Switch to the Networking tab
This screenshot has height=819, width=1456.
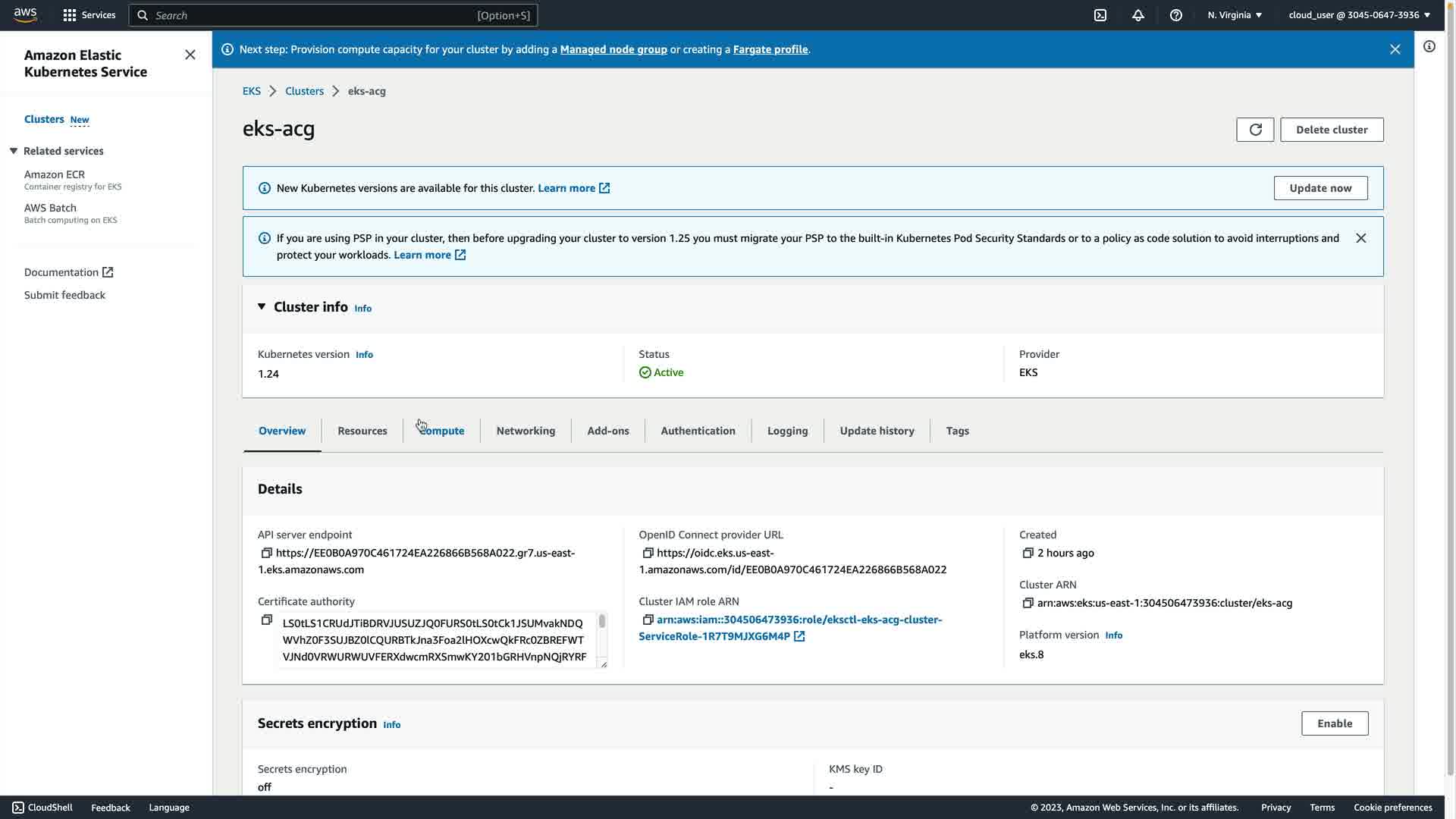(x=526, y=431)
